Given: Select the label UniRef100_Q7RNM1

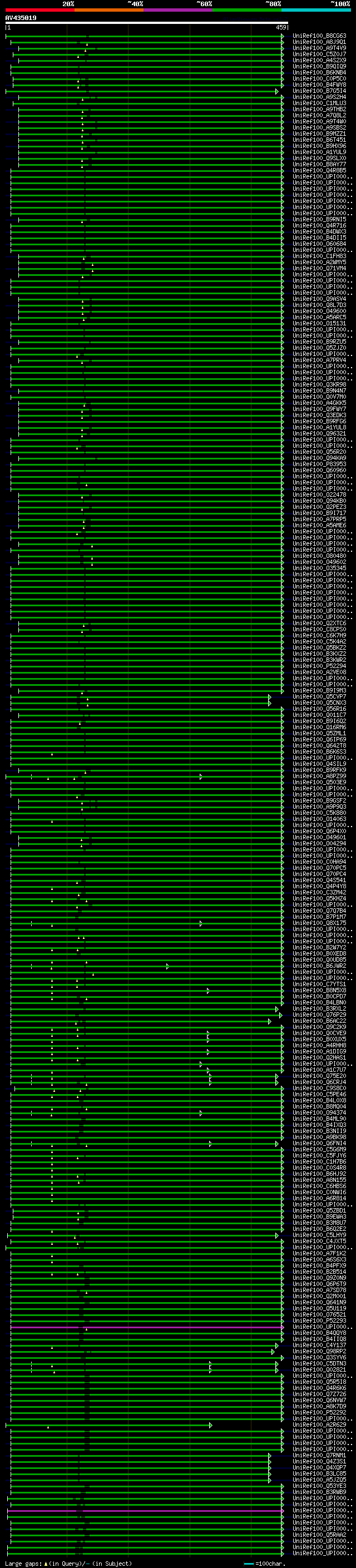Looking at the screenshot, I should [x=319, y=1455].
